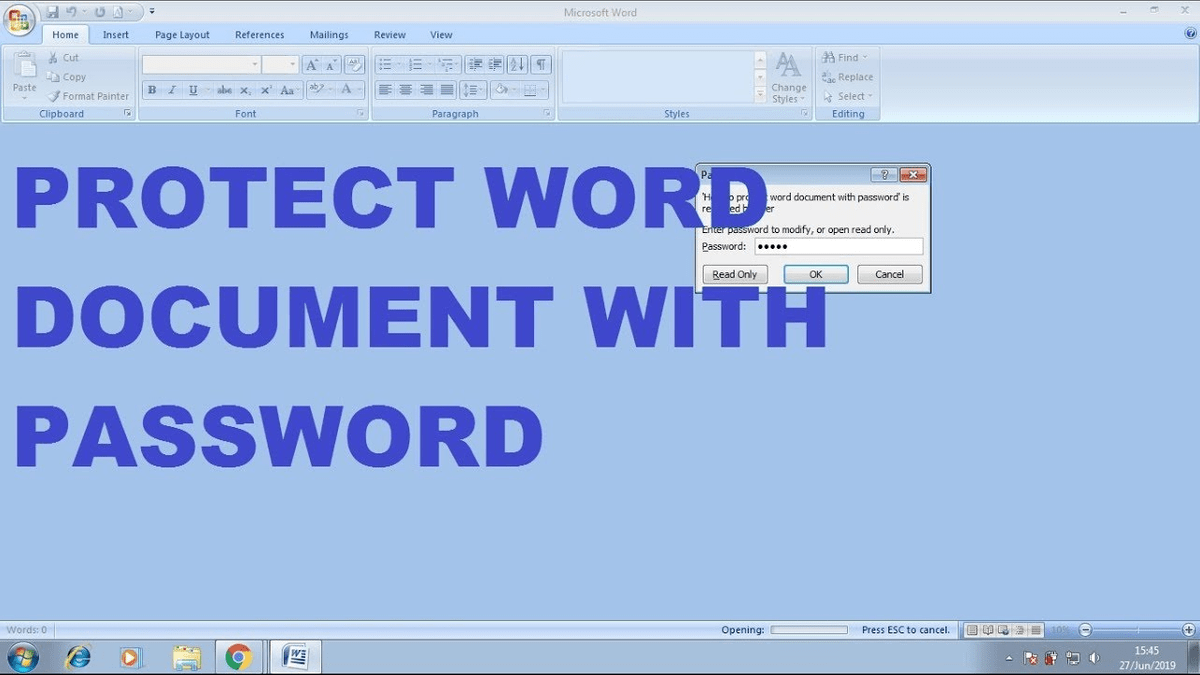This screenshot has height=675, width=1200.
Task: Toggle Superscript formatting
Action: coord(266,90)
